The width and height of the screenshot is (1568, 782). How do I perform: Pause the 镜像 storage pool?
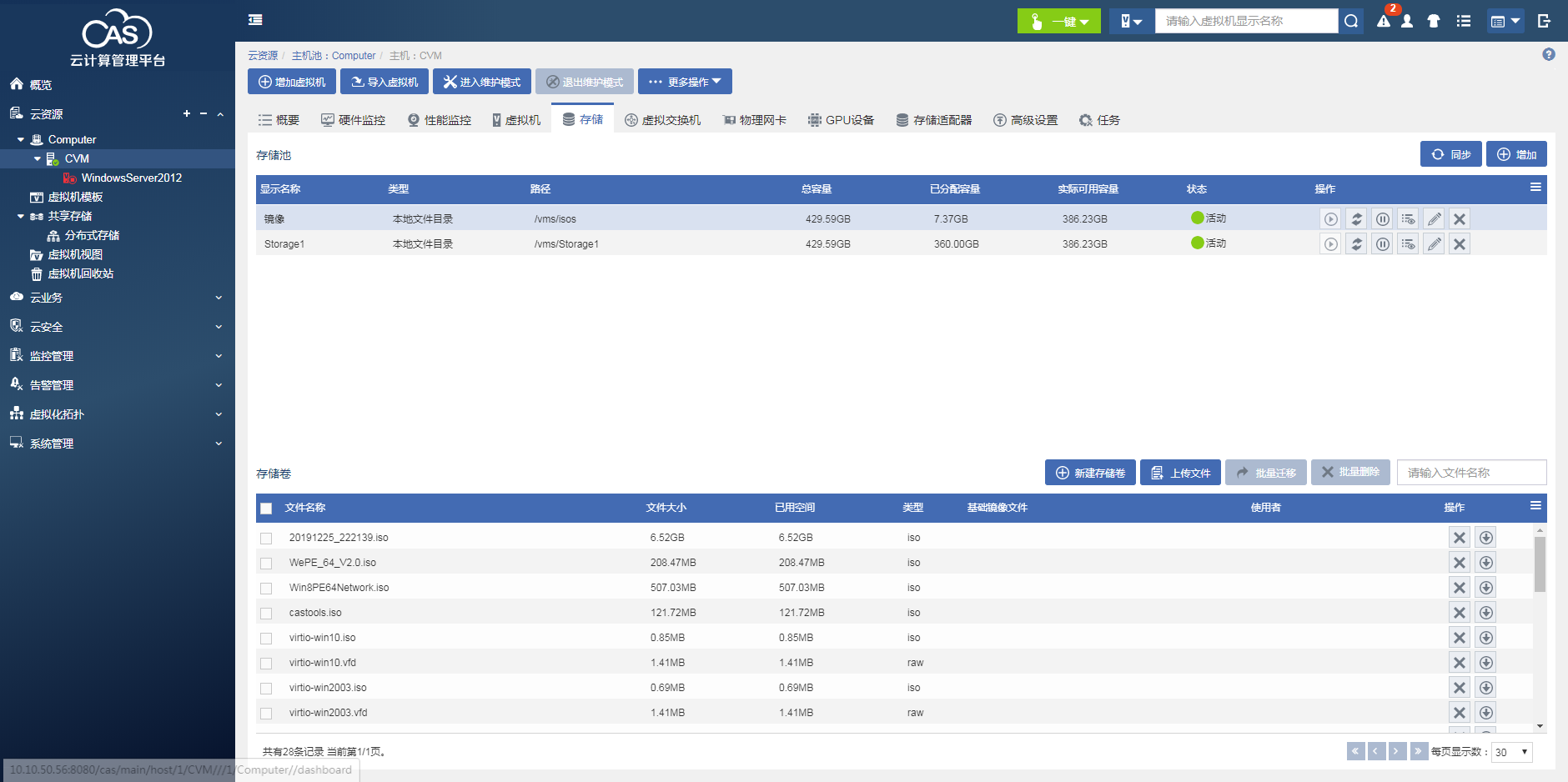(1382, 219)
